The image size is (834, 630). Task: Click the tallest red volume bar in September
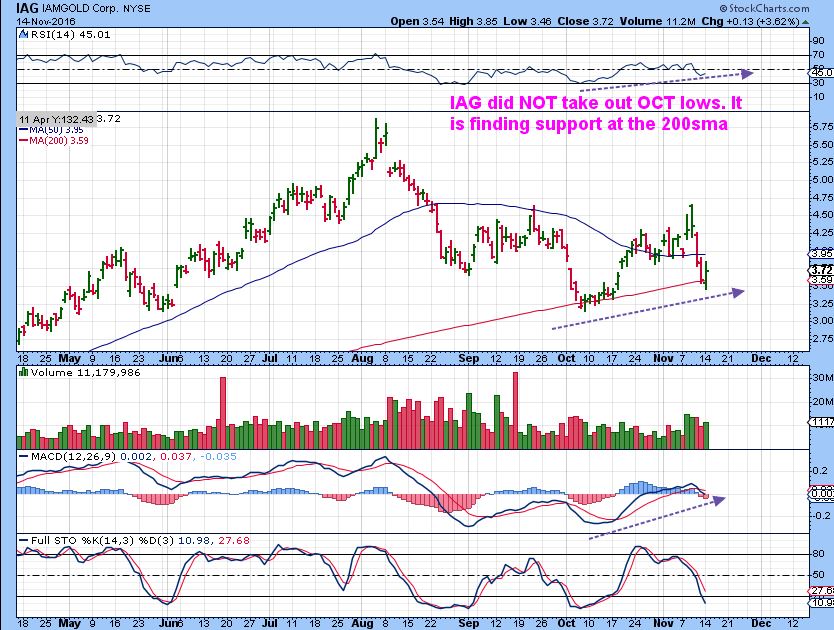pyautogui.click(x=515, y=411)
